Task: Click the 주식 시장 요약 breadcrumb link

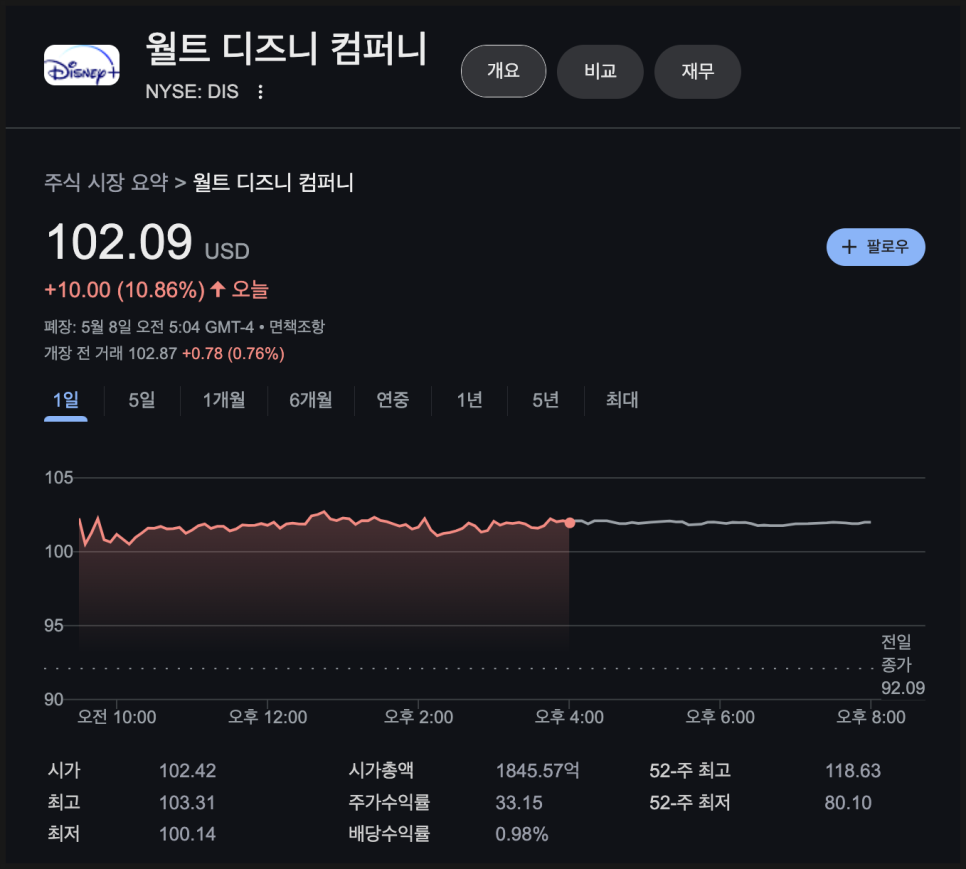Action: 105,182
